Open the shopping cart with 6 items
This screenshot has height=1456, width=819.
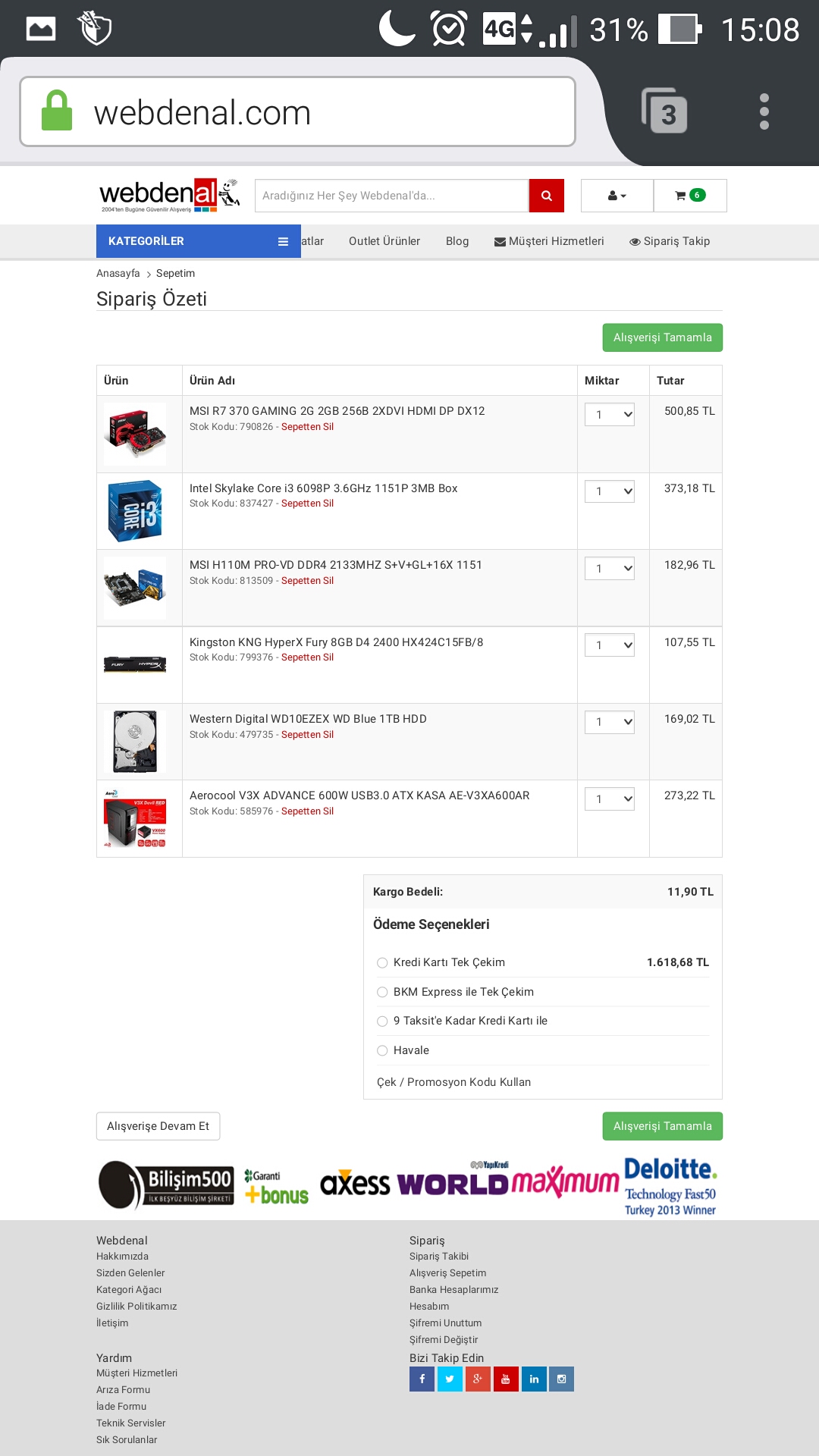click(x=690, y=196)
